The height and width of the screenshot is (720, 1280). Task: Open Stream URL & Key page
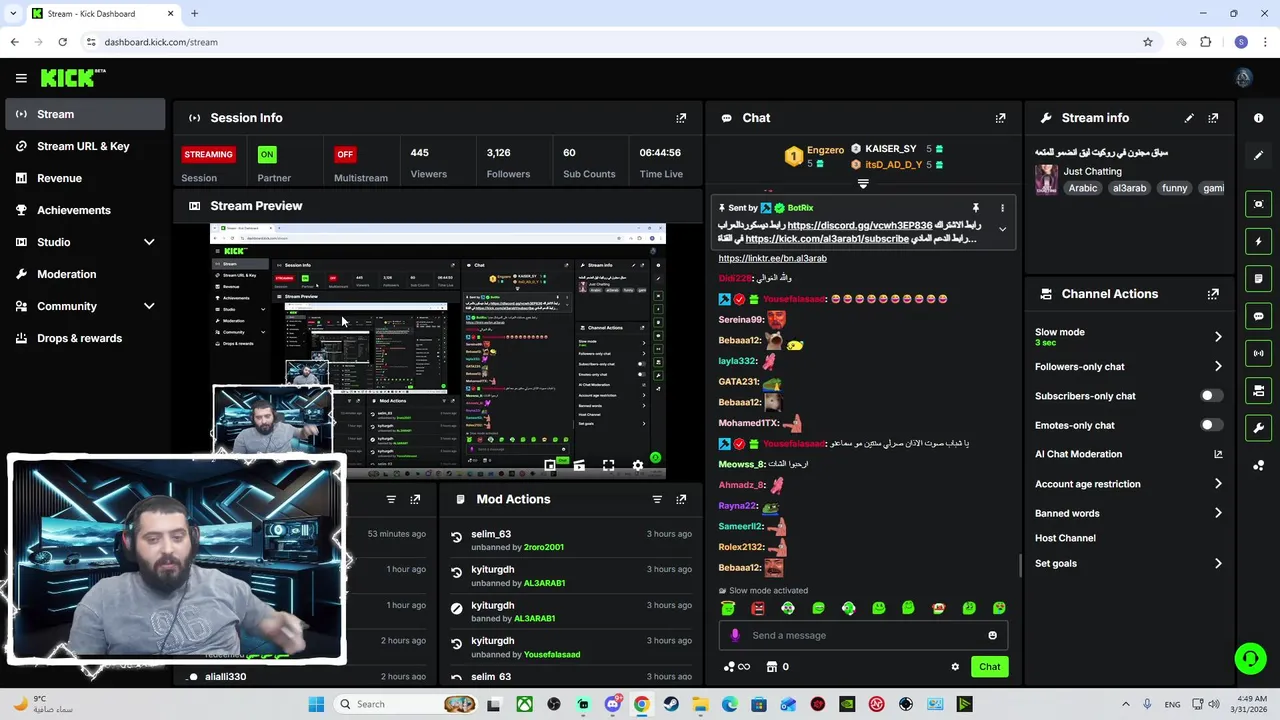point(85,146)
